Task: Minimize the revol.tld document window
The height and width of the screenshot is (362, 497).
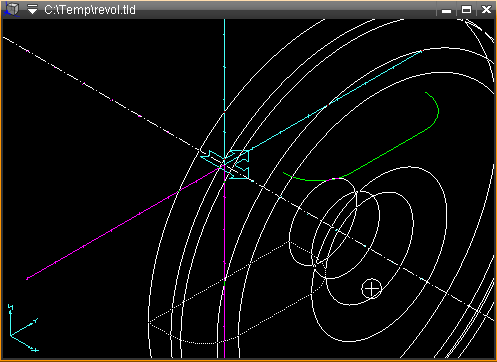Action: [446, 10]
